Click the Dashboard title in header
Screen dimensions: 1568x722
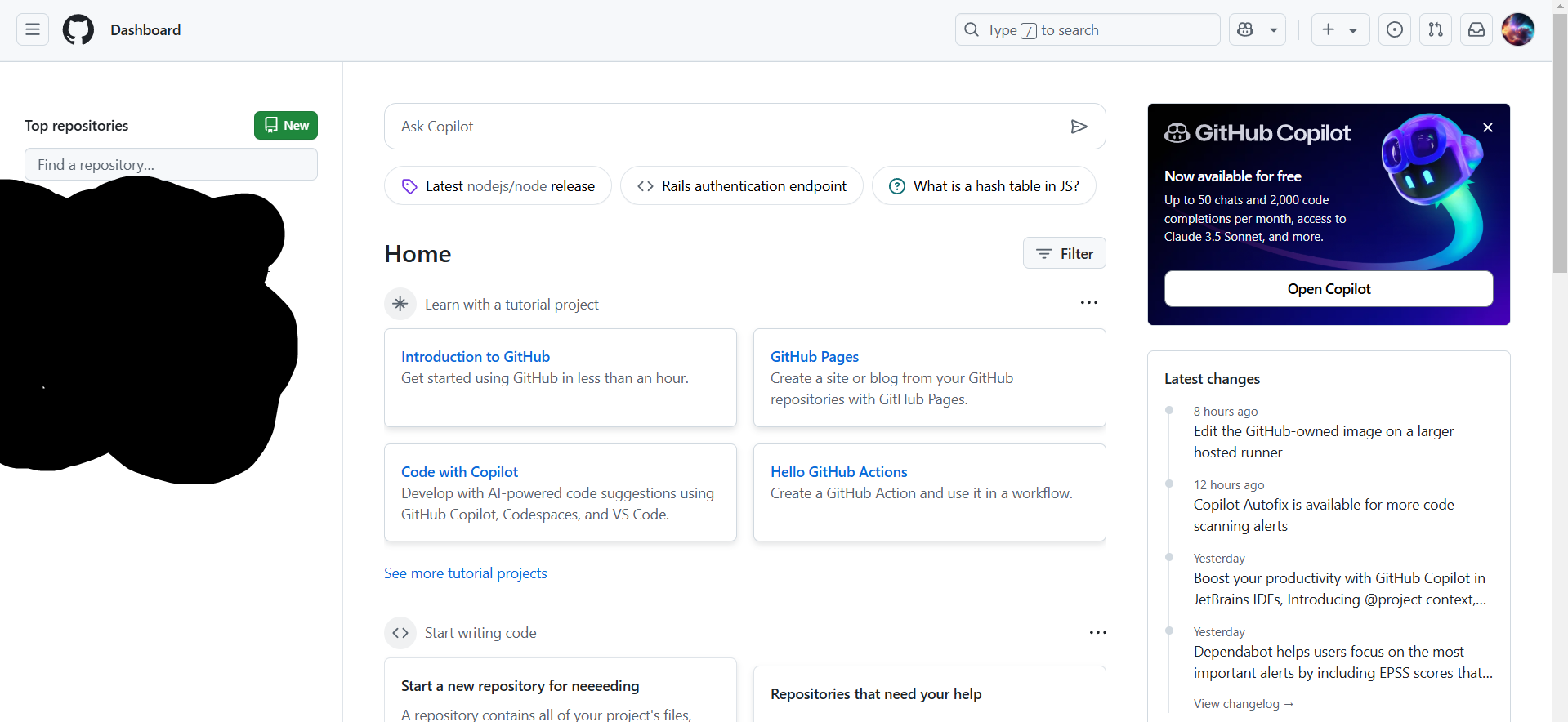tap(145, 29)
